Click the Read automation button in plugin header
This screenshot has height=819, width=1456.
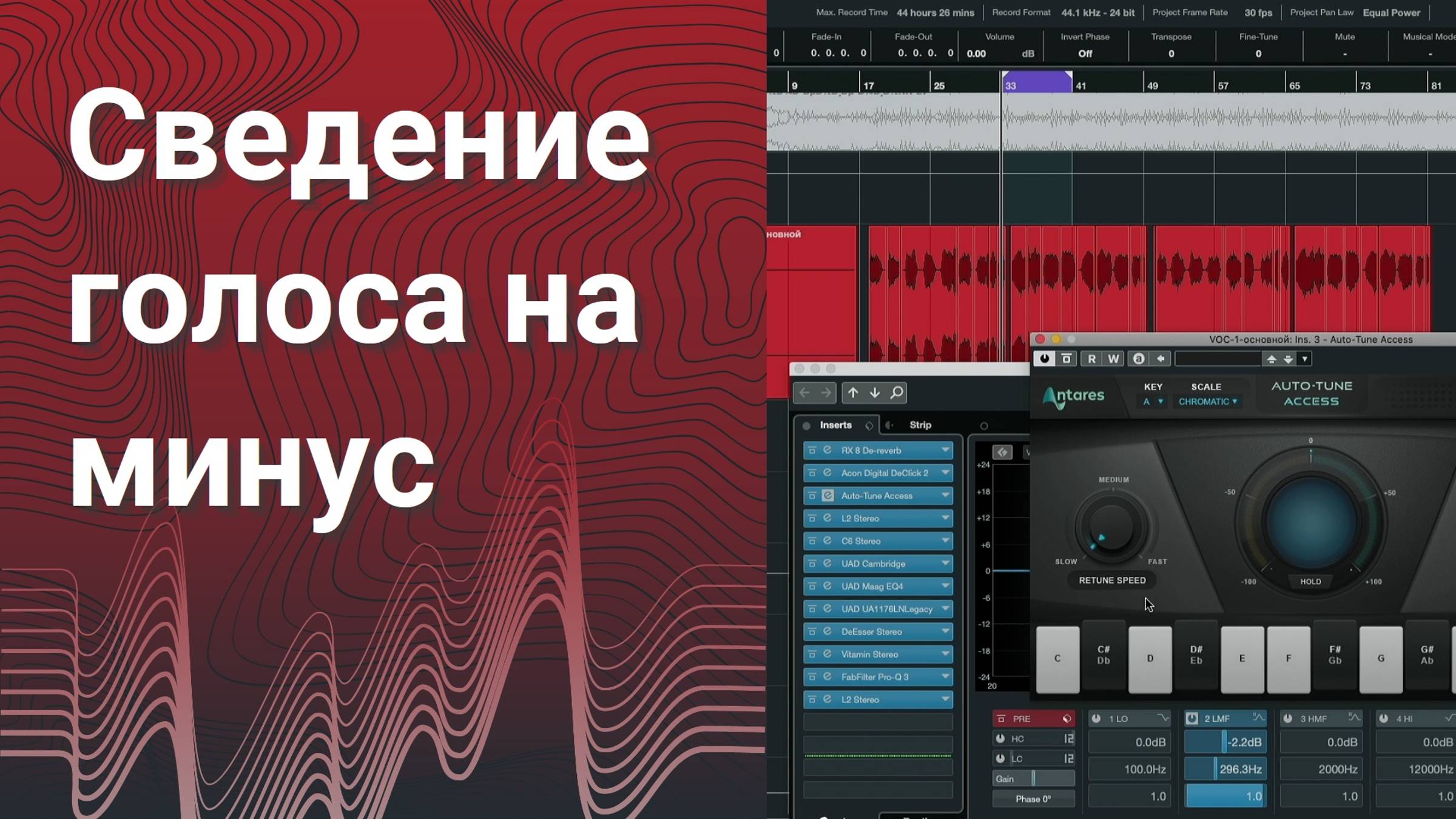(1092, 359)
